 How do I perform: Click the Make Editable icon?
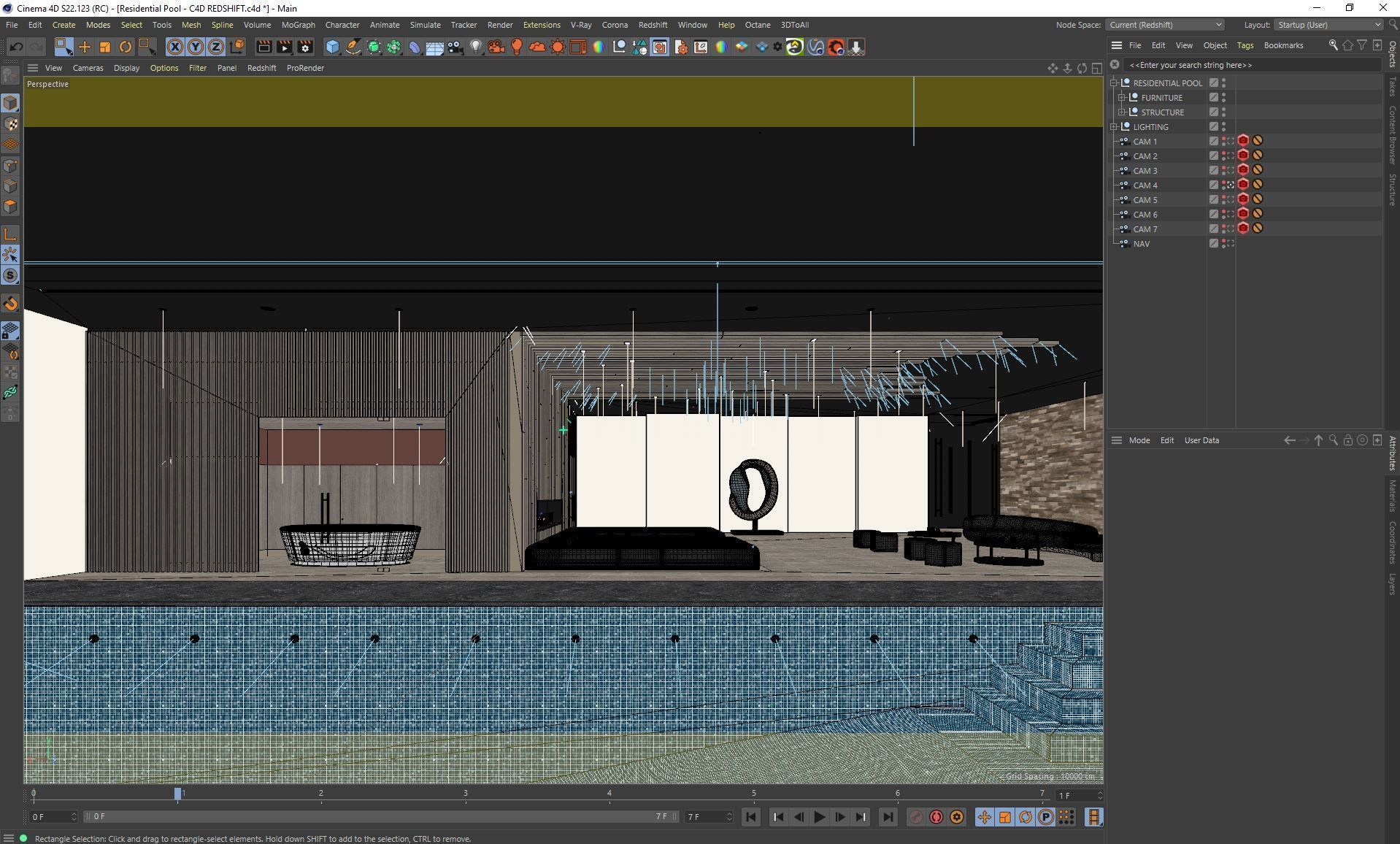point(11,75)
